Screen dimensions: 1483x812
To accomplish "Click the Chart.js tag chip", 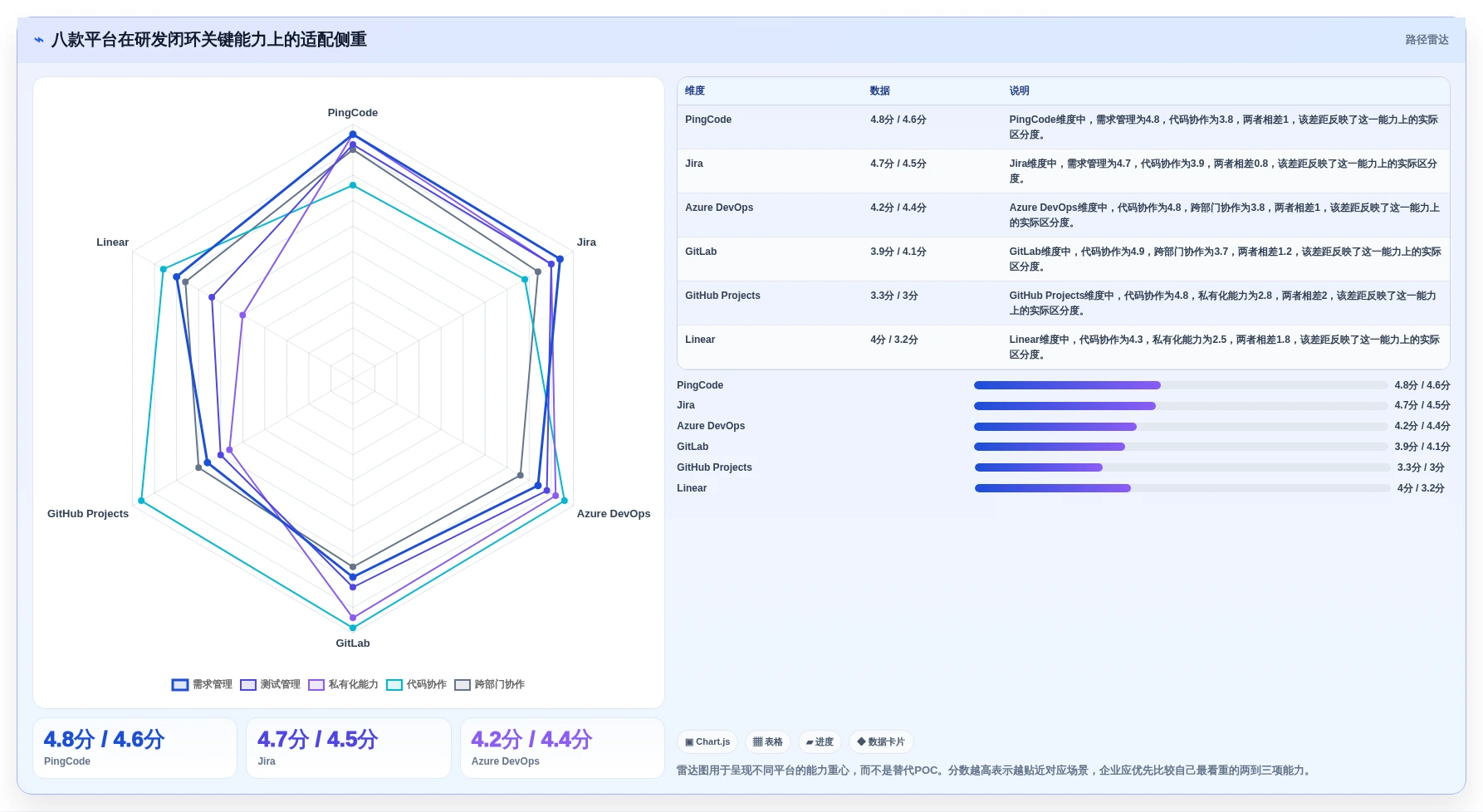I will [x=707, y=742].
